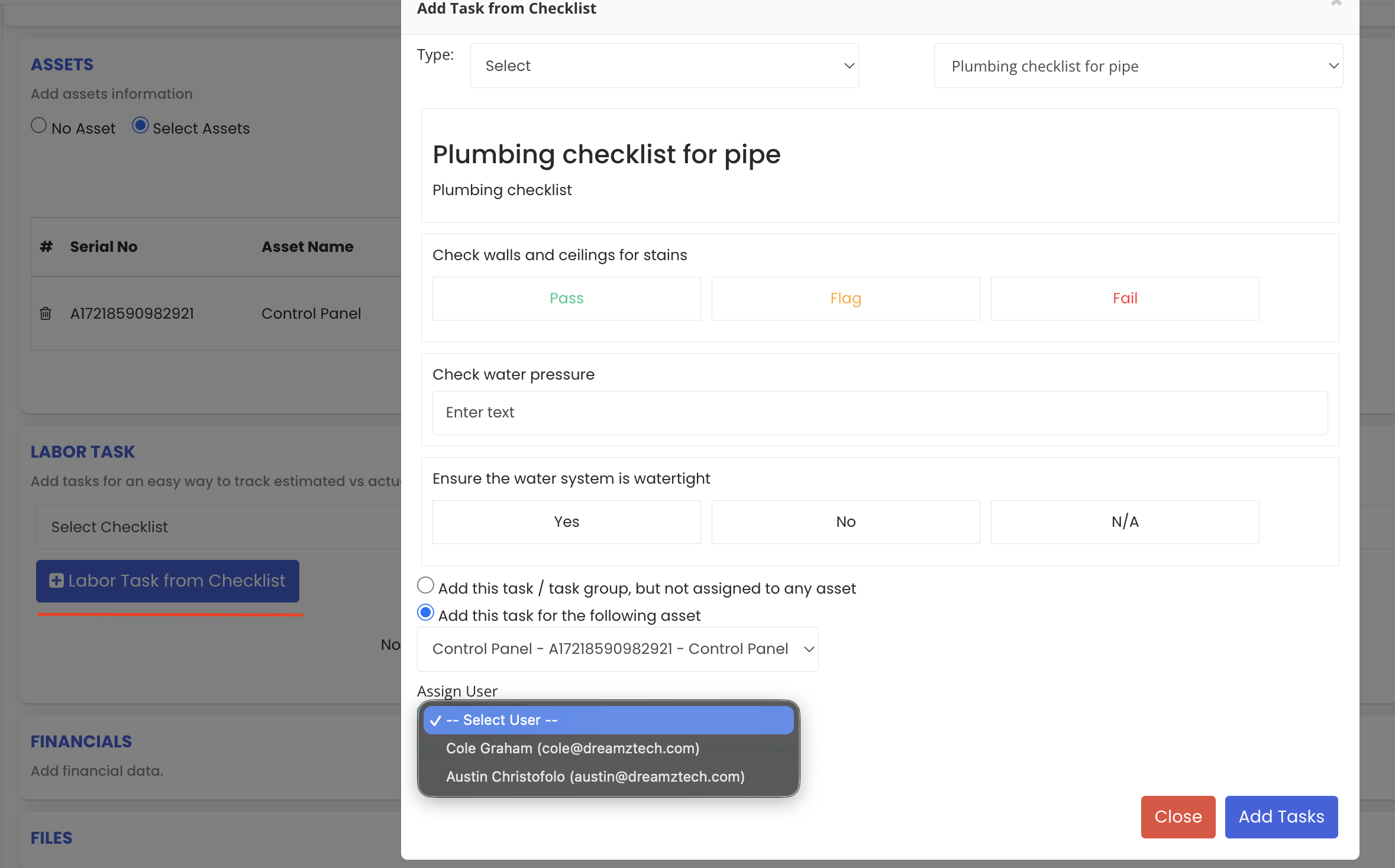Delete the Control Panel asset row
Image resolution: width=1395 pixels, height=868 pixels.
(46, 313)
